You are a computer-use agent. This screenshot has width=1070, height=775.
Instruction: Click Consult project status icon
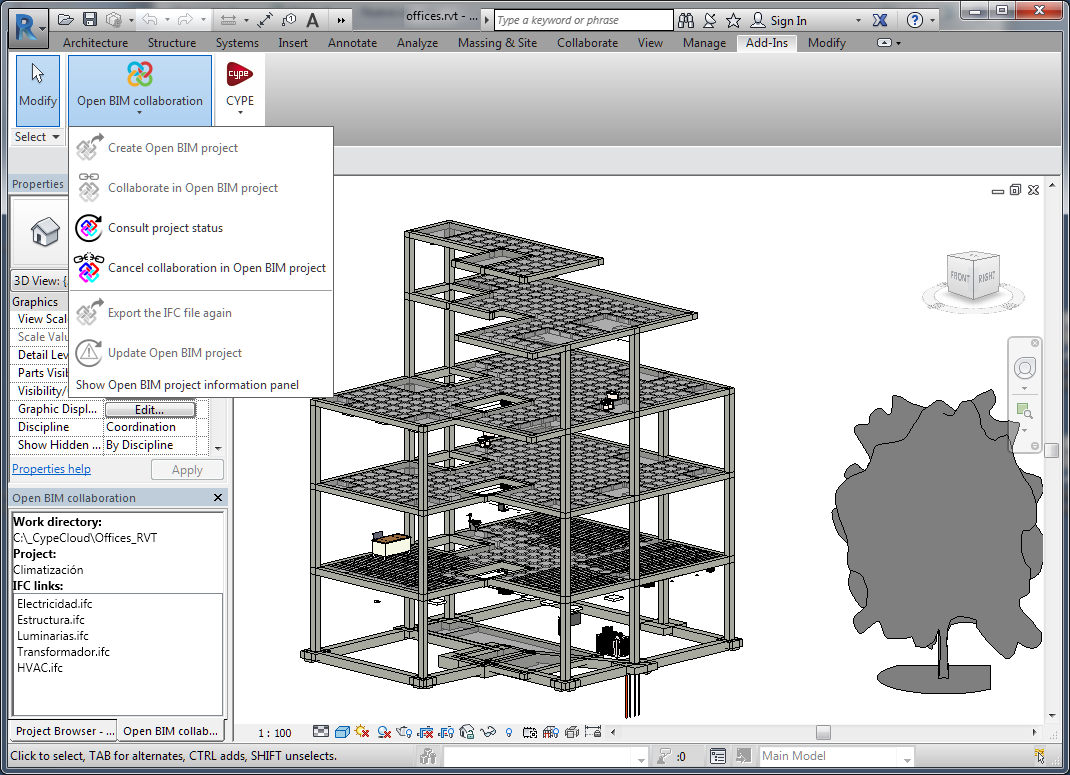(x=89, y=228)
